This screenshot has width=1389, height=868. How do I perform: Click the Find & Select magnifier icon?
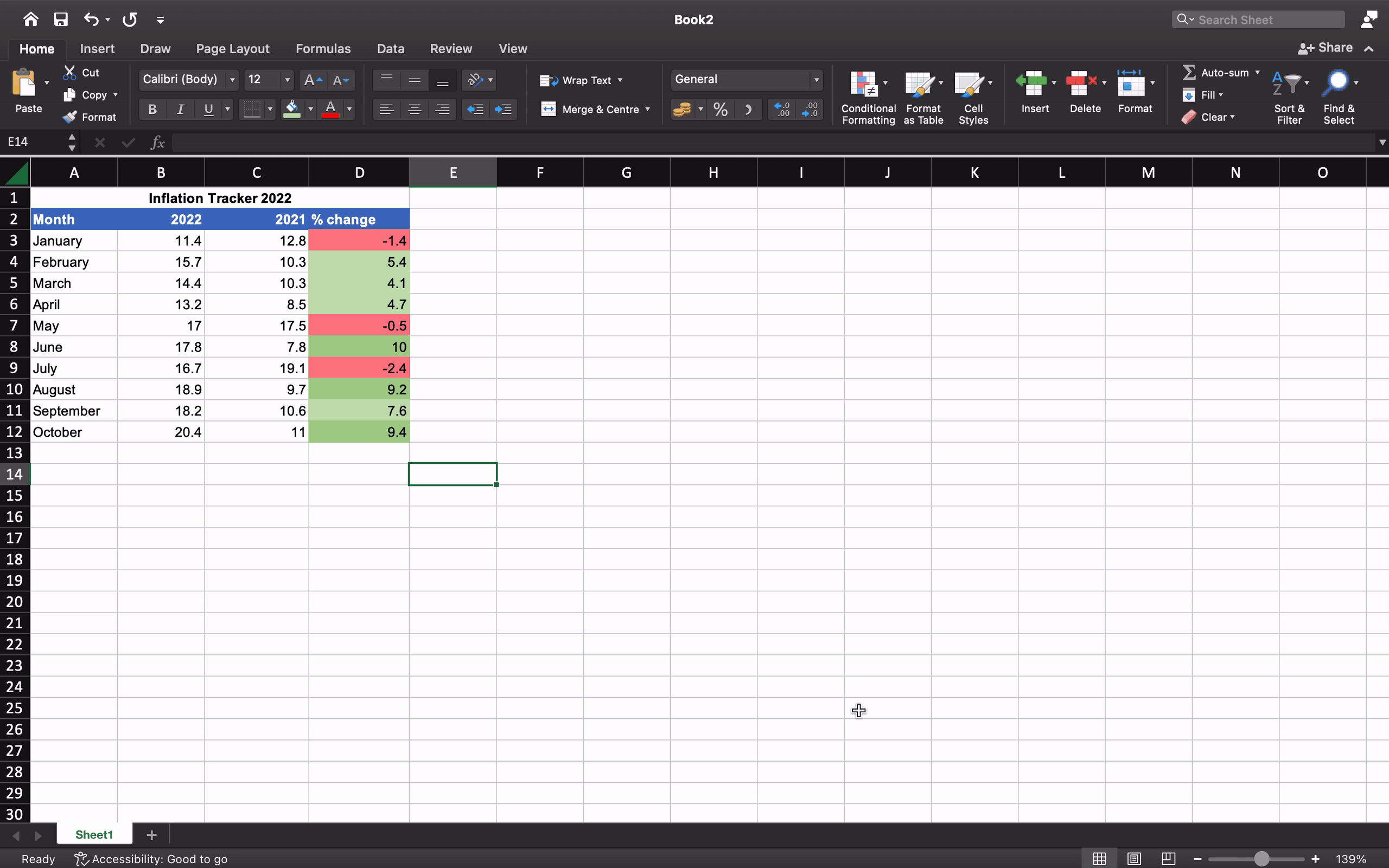[x=1336, y=82]
